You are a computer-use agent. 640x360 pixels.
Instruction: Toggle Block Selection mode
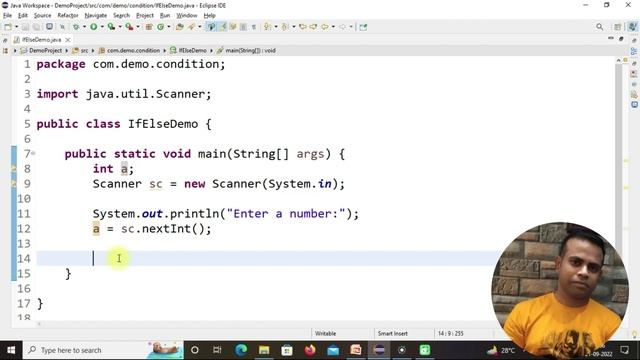(243, 27)
